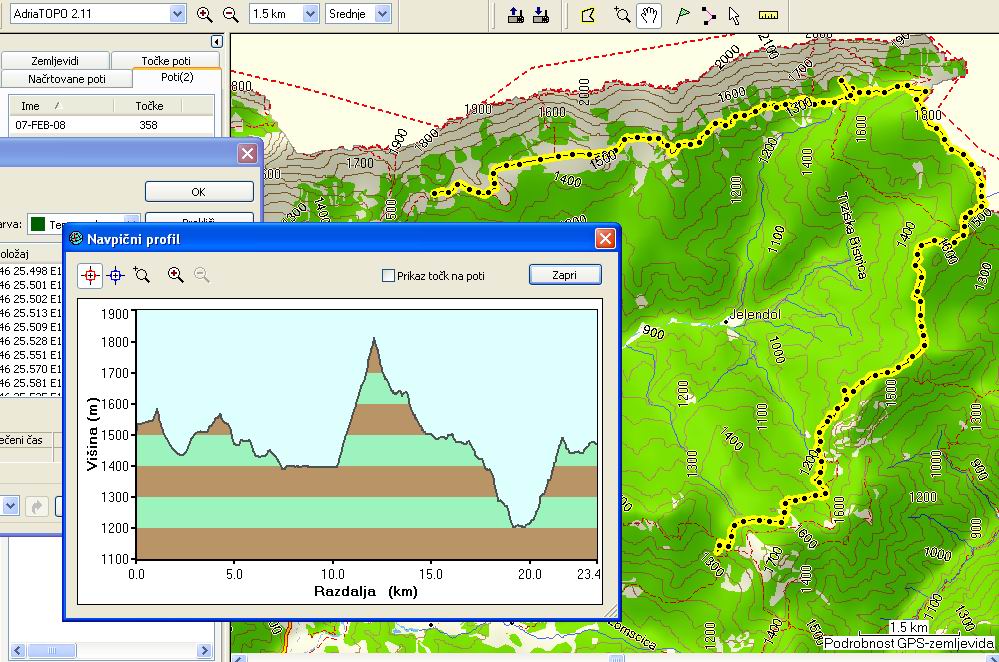Enable the 'Prikaz točk na poti' checkbox
This screenshot has height=662, width=999.
(x=388, y=276)
